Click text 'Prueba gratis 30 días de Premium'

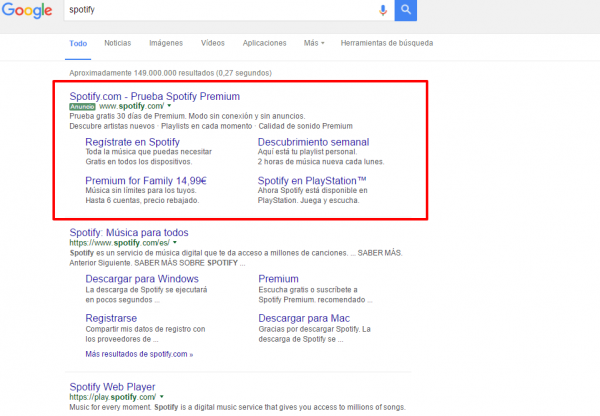tap(128, 116)
